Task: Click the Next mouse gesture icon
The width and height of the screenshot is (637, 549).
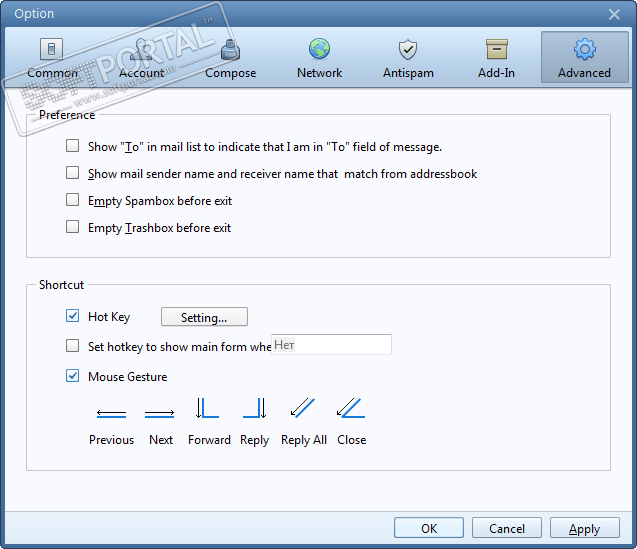Action: 159,414
